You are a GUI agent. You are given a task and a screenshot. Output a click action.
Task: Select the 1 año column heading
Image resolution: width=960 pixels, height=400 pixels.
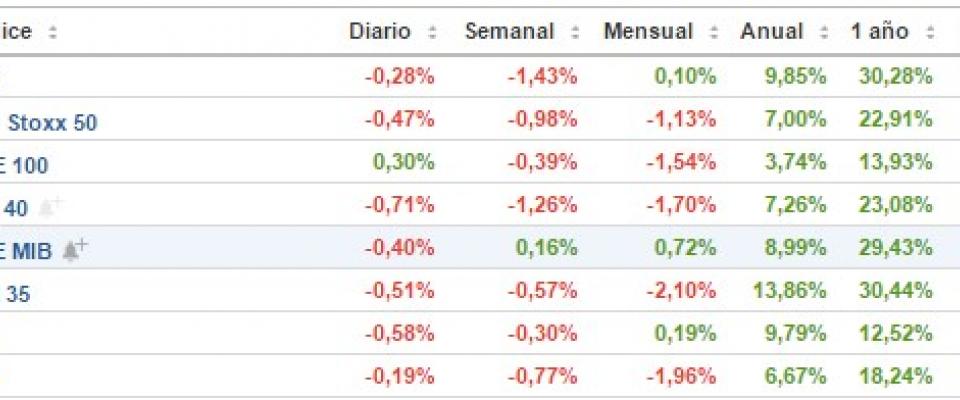click(880, 31)
